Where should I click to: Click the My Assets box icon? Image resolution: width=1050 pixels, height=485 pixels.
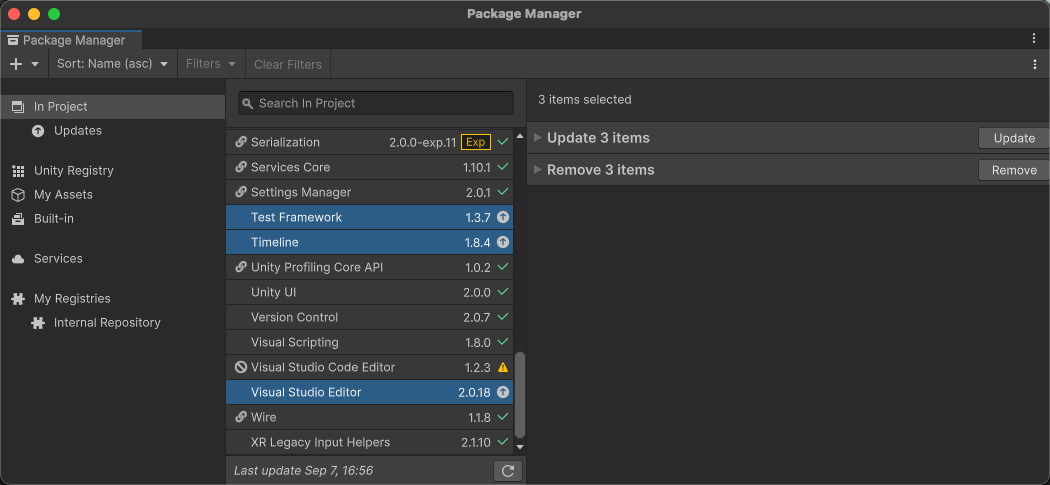[x=18, y=195]
